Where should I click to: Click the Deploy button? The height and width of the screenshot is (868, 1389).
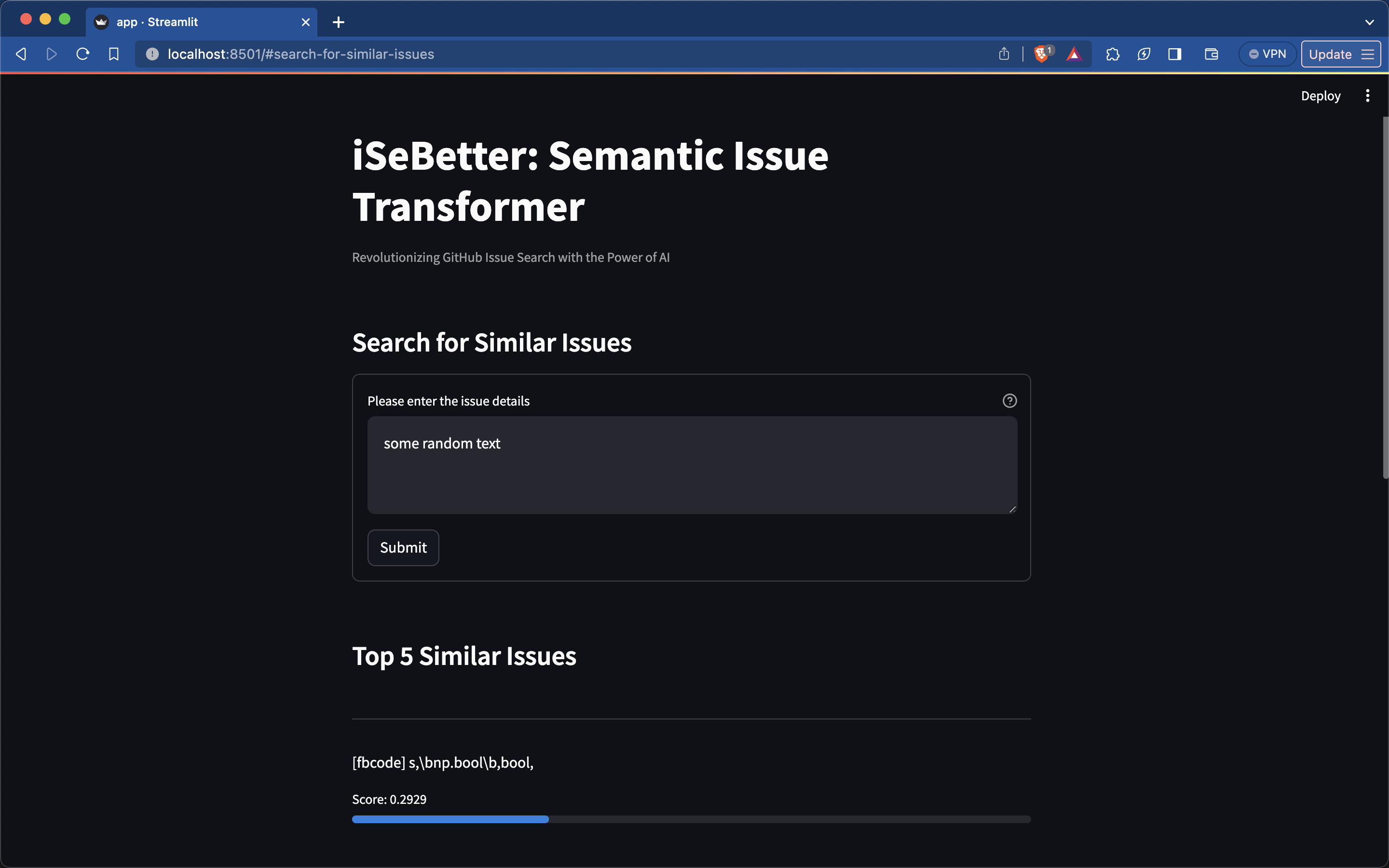point(1320,96)
